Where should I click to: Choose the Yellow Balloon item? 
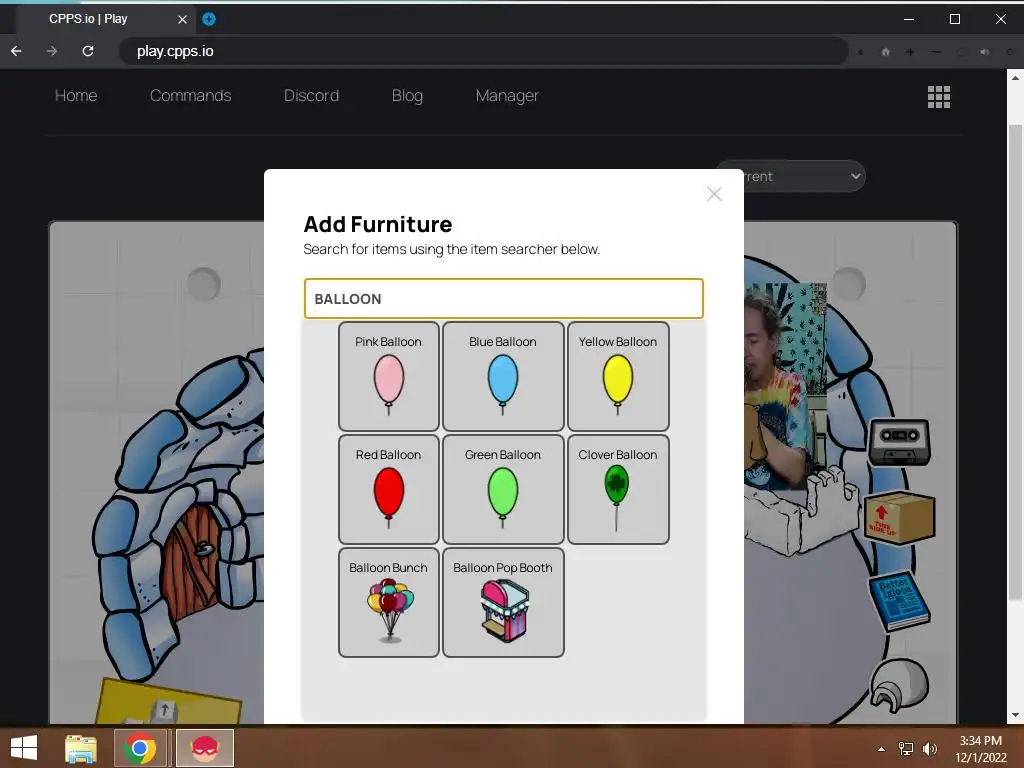(x=618, y=376)
